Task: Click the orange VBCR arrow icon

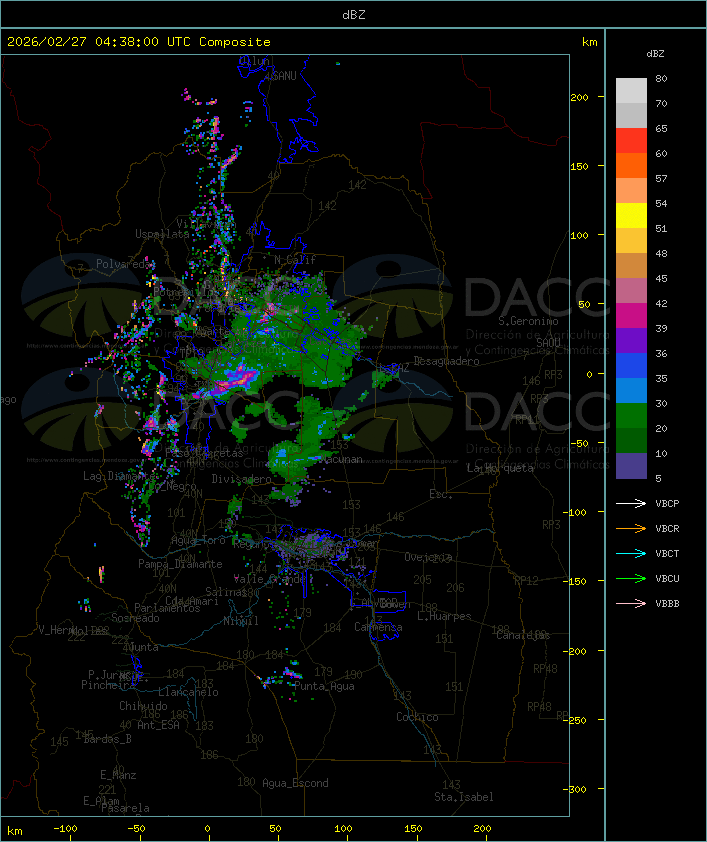Action: pos(631,528)
